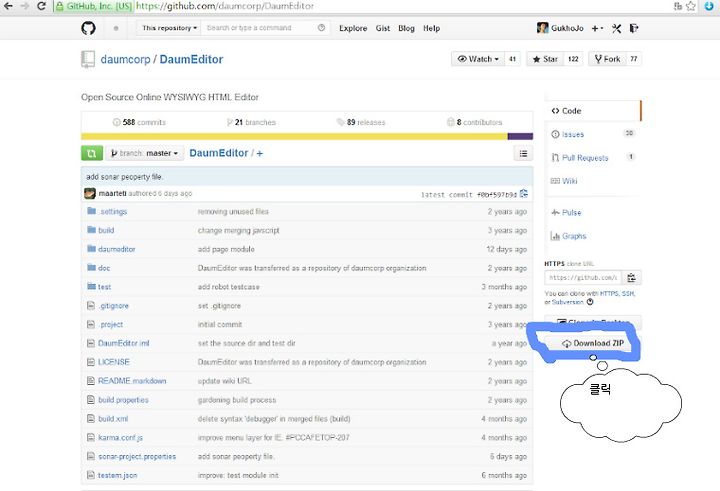The image size is (720, 491).
Task: Click the Download ZIP button
Action: coord(593,343)
